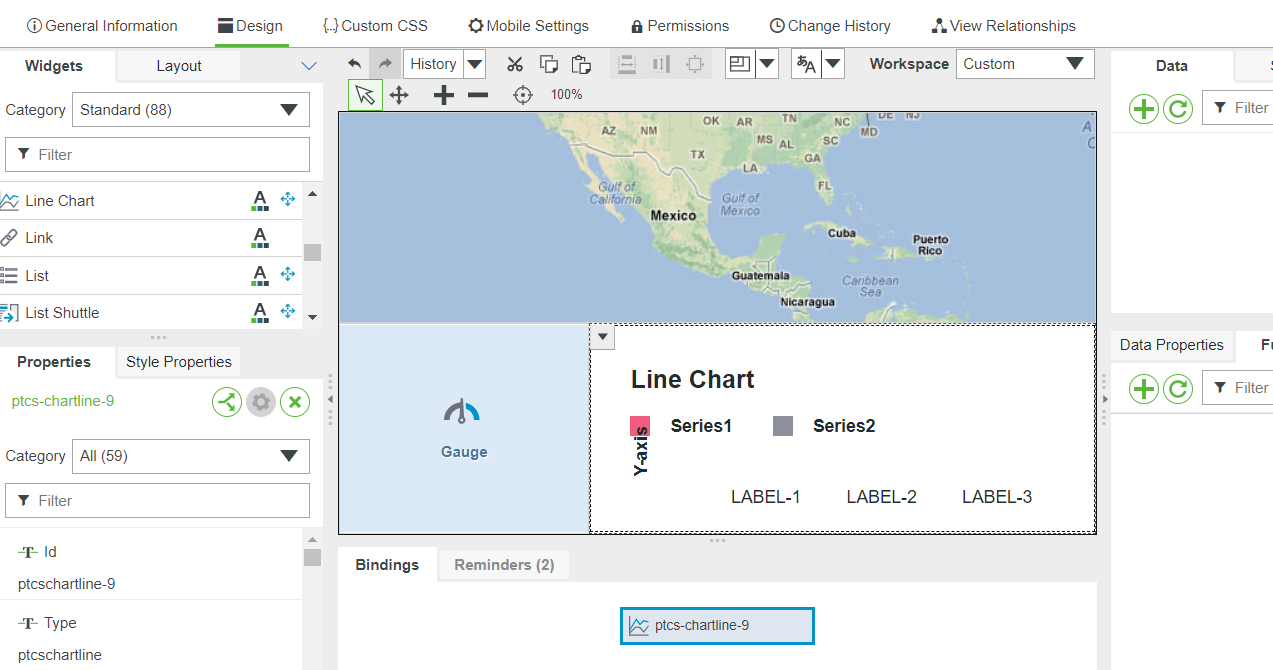Focus the widgets Filter field
The height and width of the screenshot is (670, 1273).
[x=158, y=155]
